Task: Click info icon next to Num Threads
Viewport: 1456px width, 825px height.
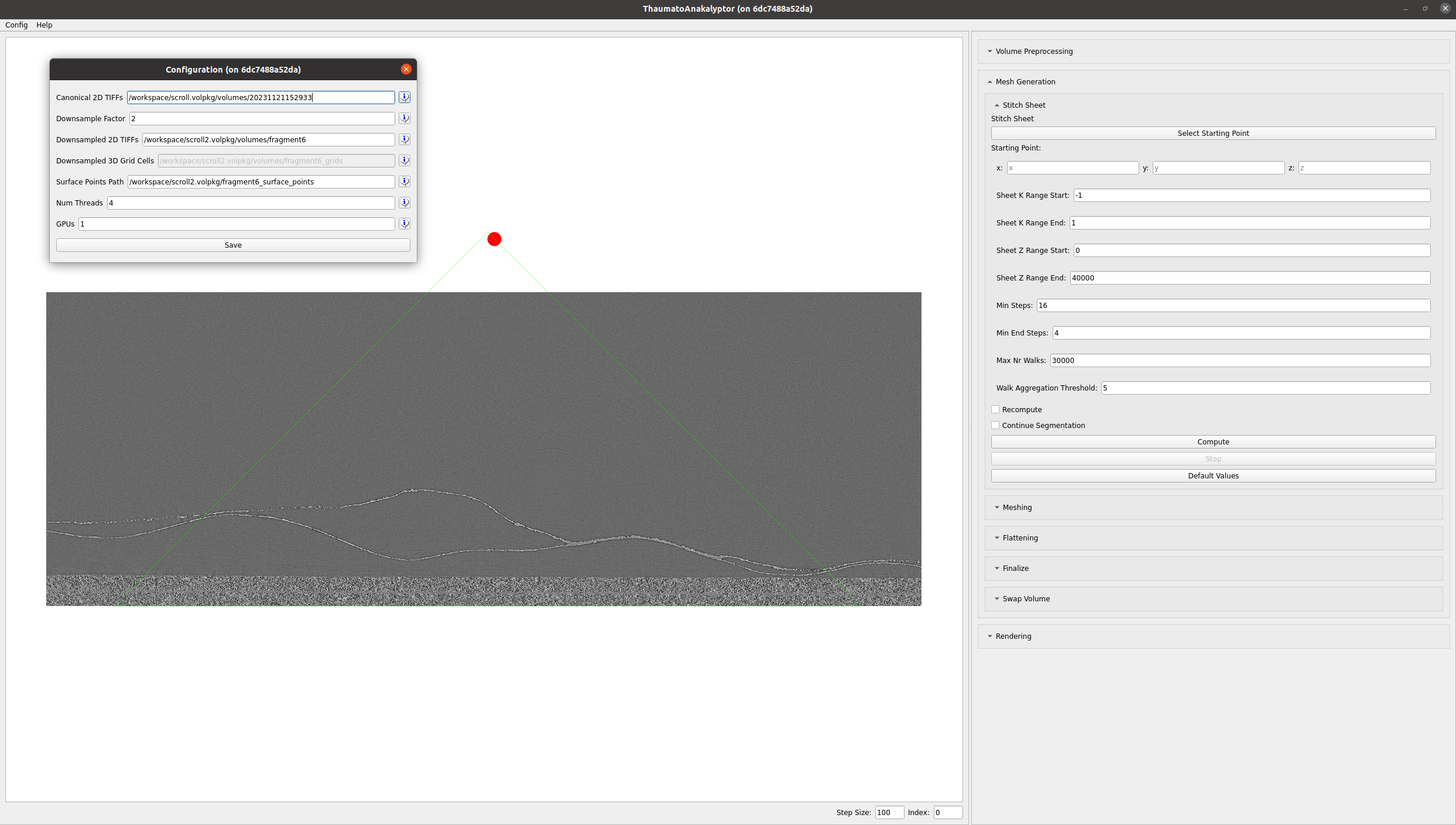Action: point(405,203)
